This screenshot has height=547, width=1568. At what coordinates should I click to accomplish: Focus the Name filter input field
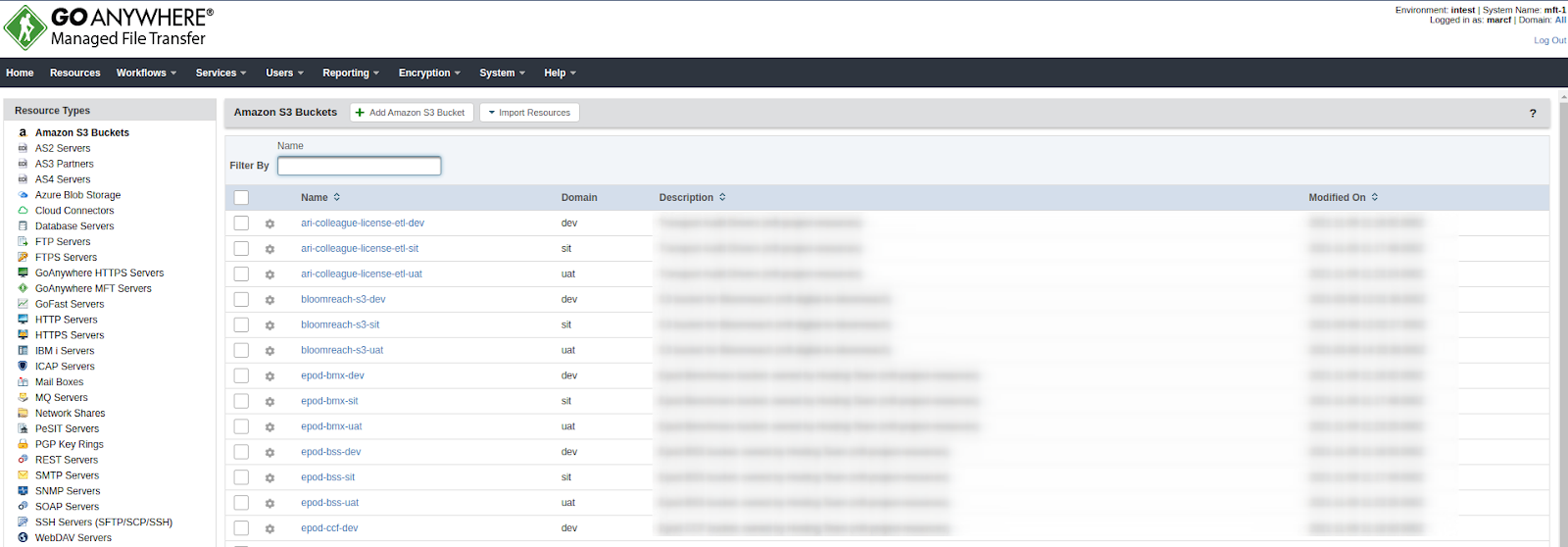click(x=359, y=166)
